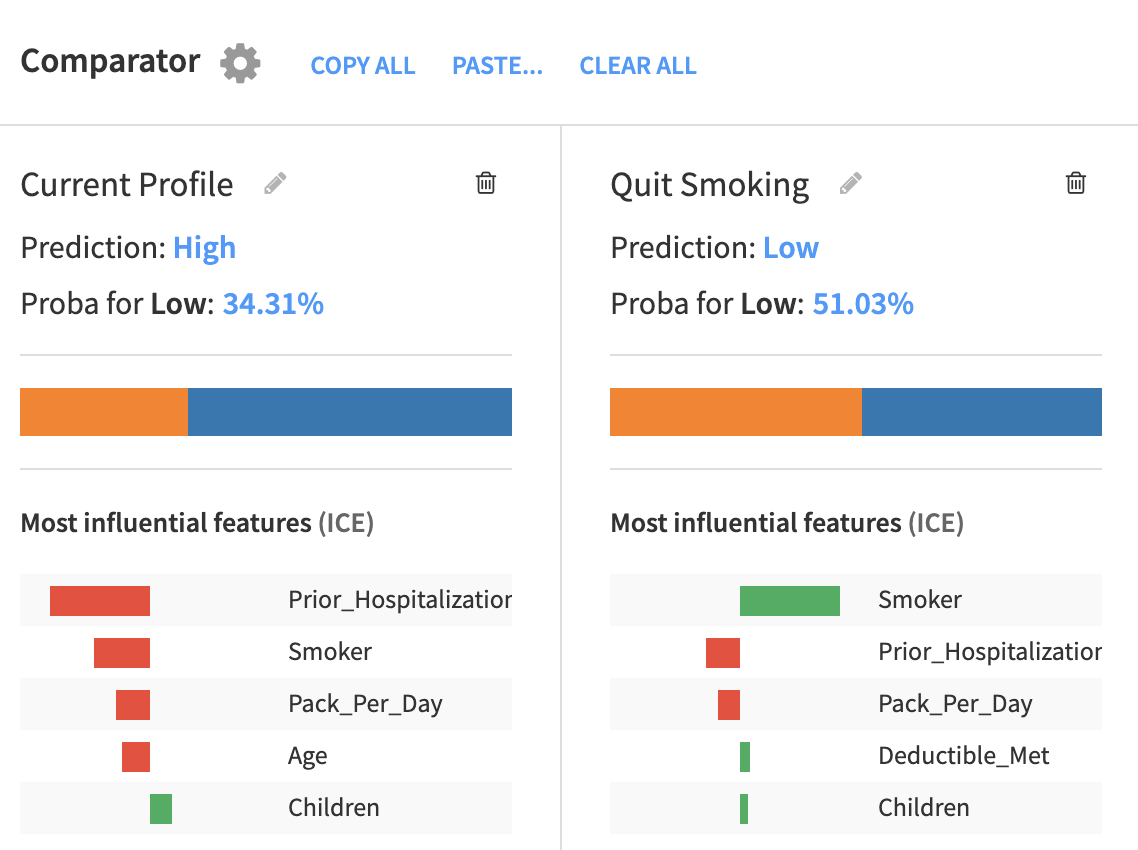Select the 34.31% probability value

[x=273, y=304]
